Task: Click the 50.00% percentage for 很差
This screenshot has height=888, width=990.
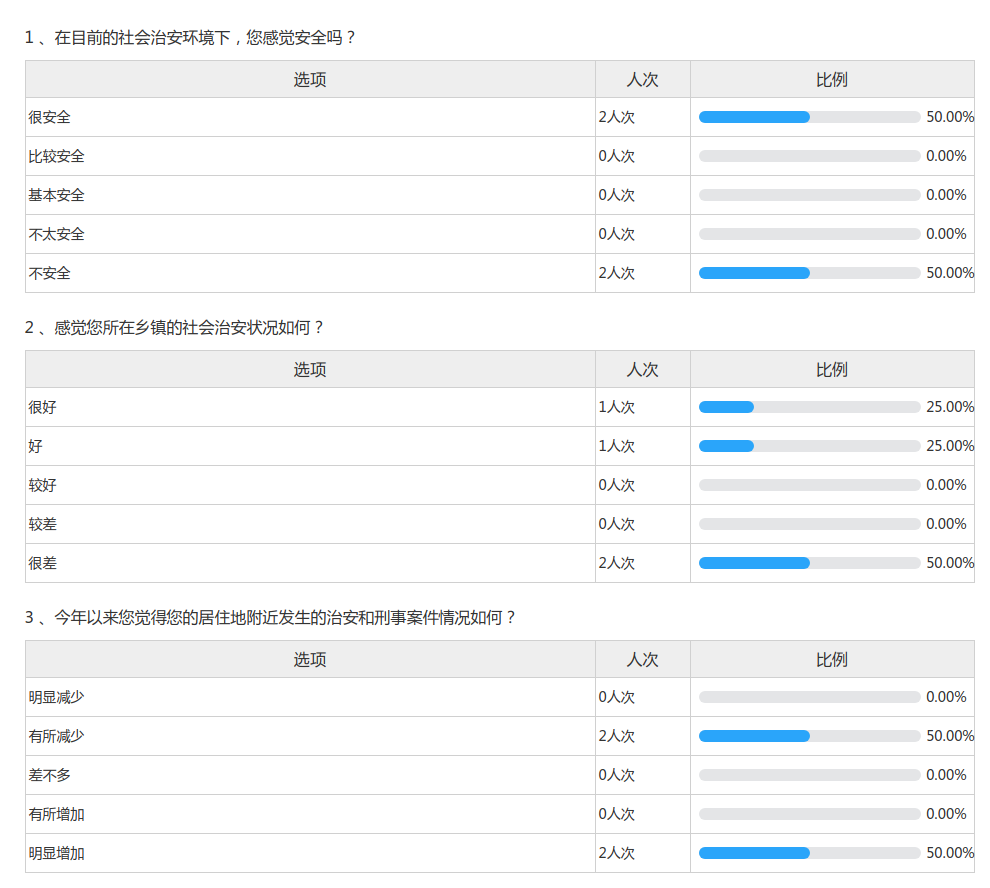Action: click(949, 563)
